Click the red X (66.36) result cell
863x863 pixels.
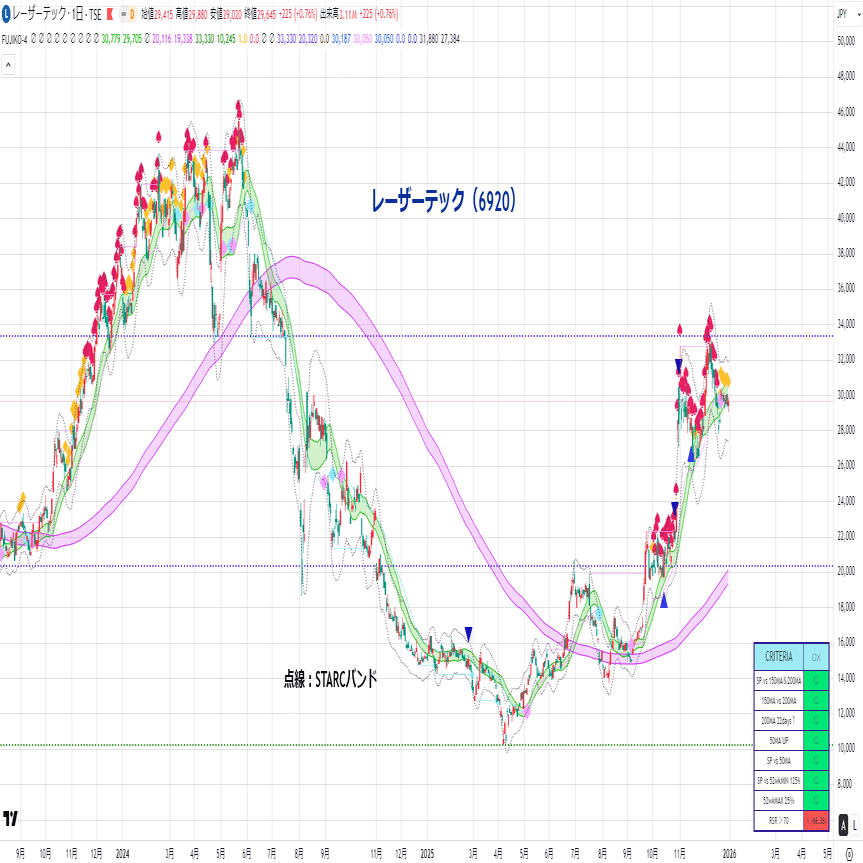[816, 821]
